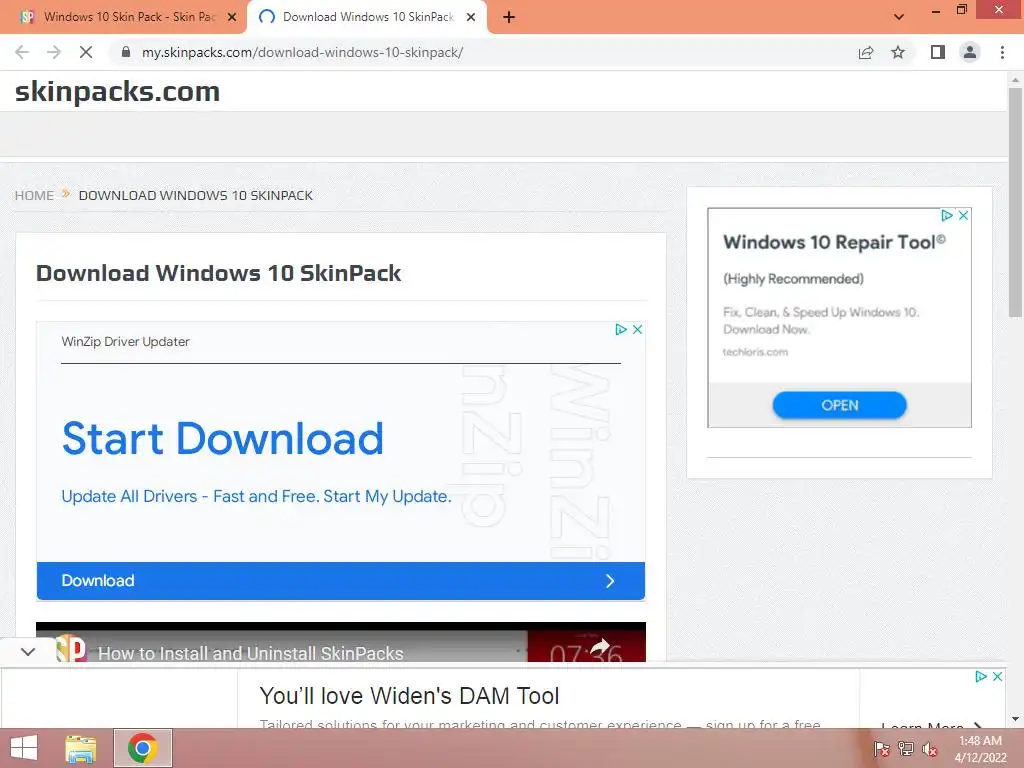Screen dimensions: 1024x768
Task: Click the Start Download ad headline
Action: point(223,438)
